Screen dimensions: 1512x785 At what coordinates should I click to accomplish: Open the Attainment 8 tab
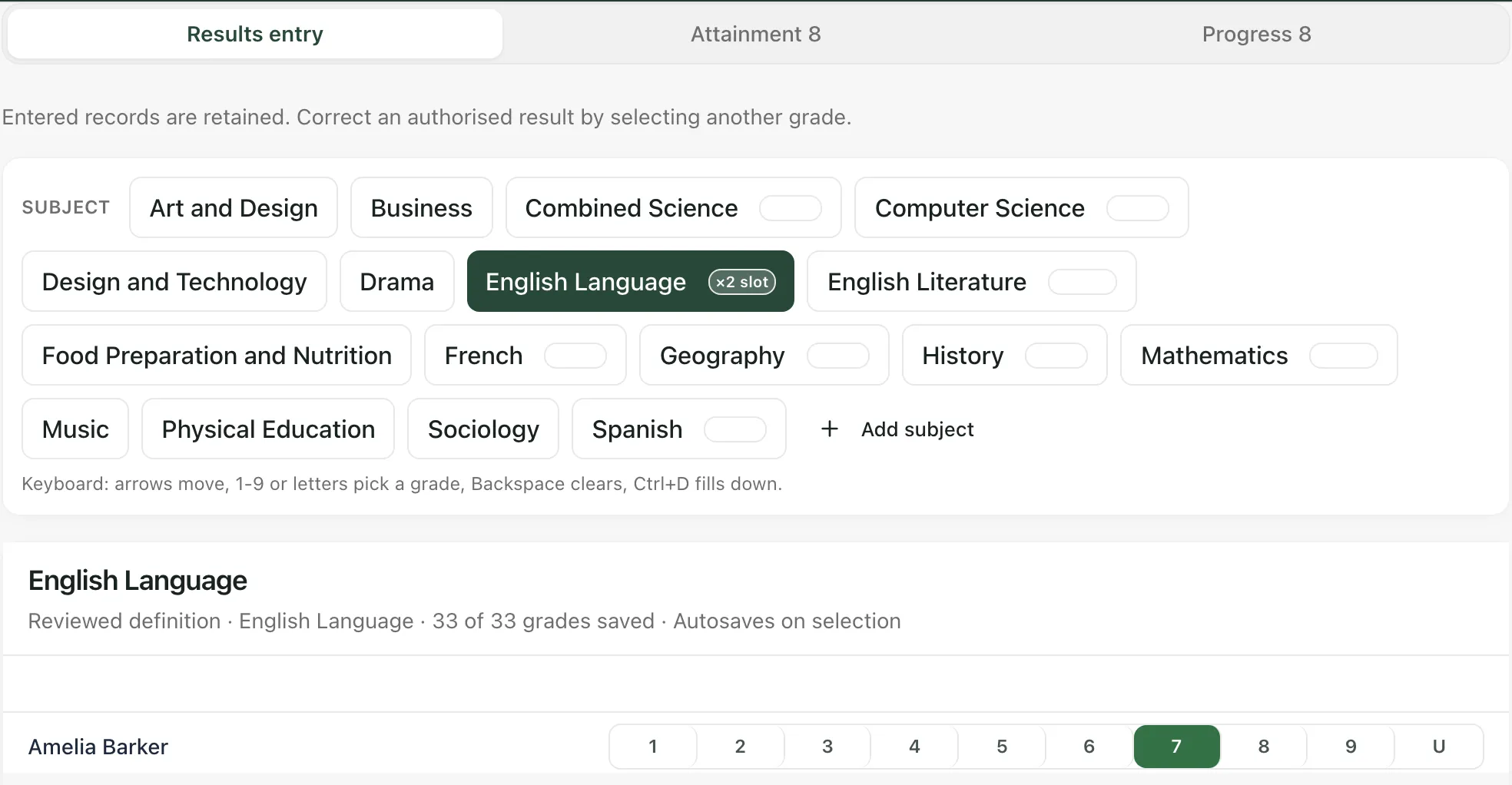click(x=755, y=34)
